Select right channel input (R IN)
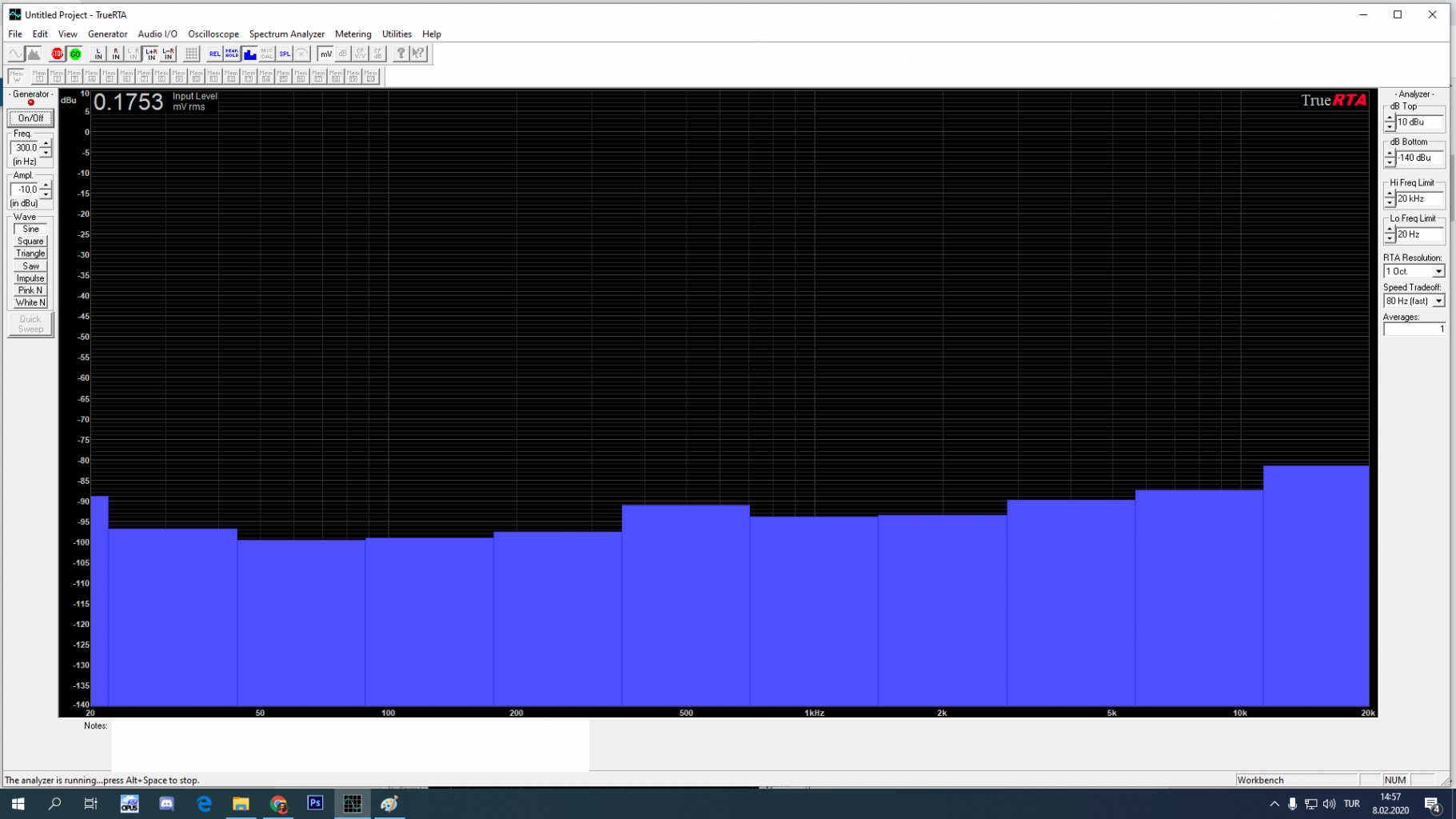 (x=116, y=54)
